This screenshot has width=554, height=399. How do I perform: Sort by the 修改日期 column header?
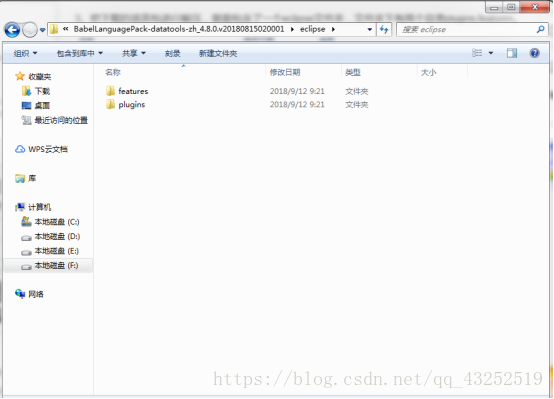(285, 72)
